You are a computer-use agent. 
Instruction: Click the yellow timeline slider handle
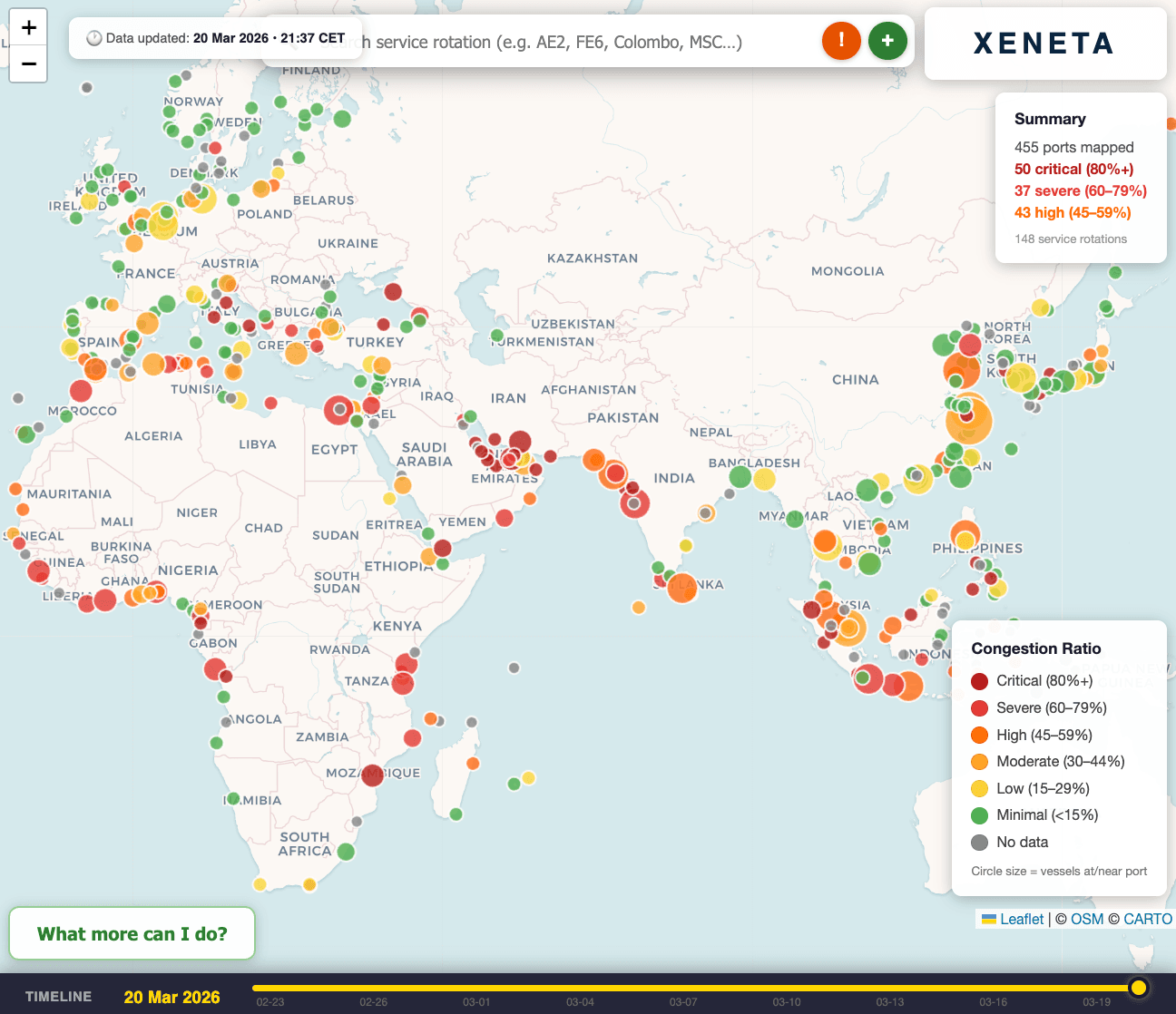(1138, 988)
